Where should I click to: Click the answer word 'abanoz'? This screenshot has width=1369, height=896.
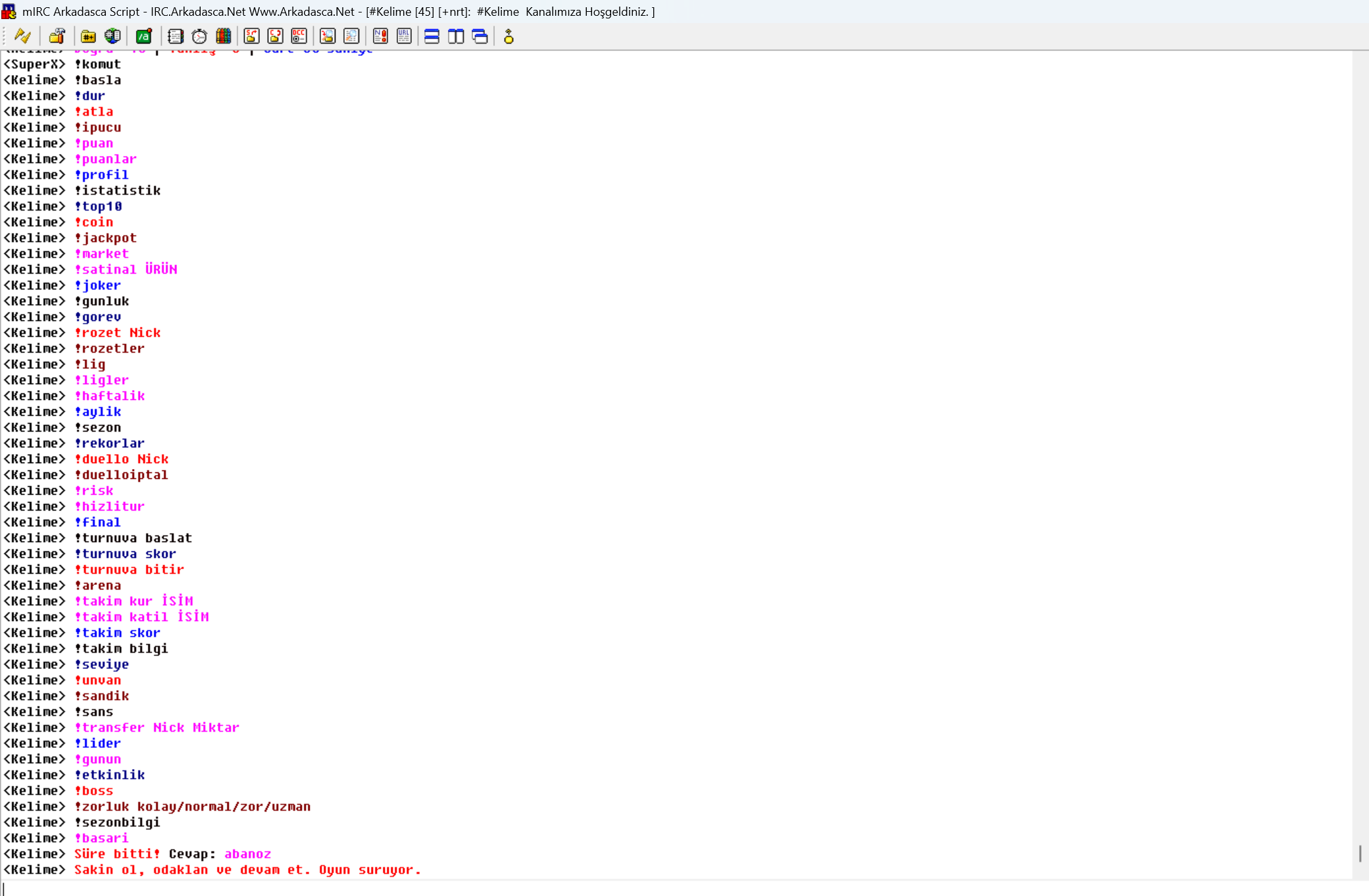pos(248,854)
